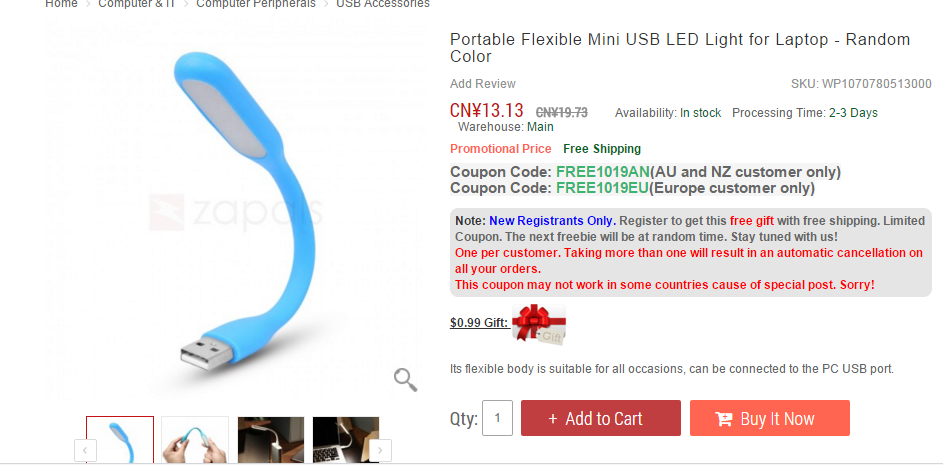The height and width of the screenshot is (465, 943).
Task: Select the third thumbnail of desk lamp
Action: coord(271,440)
